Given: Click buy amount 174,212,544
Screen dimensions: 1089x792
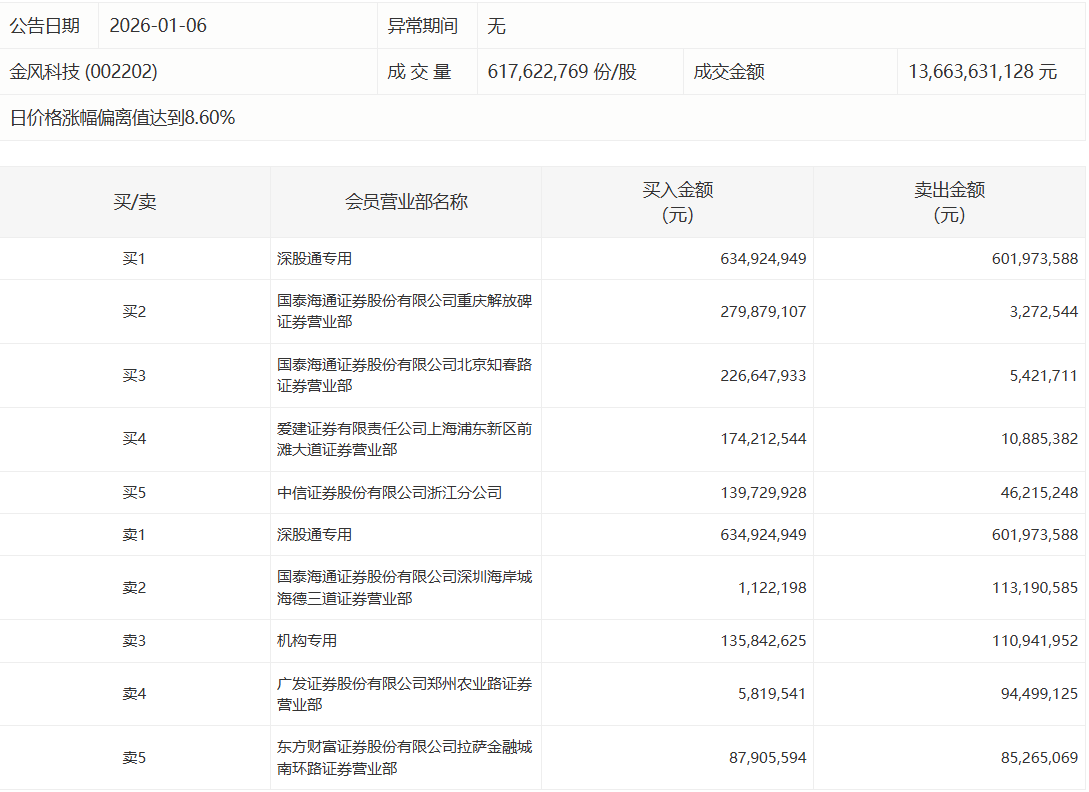Looking at the screenshot, I should pos(763,438).
